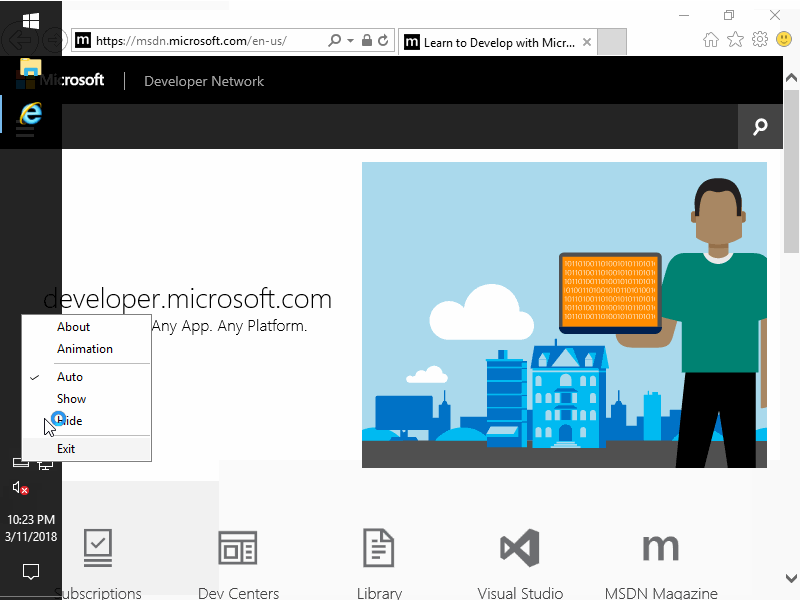Open a new blank tab

tap(611, 42)
